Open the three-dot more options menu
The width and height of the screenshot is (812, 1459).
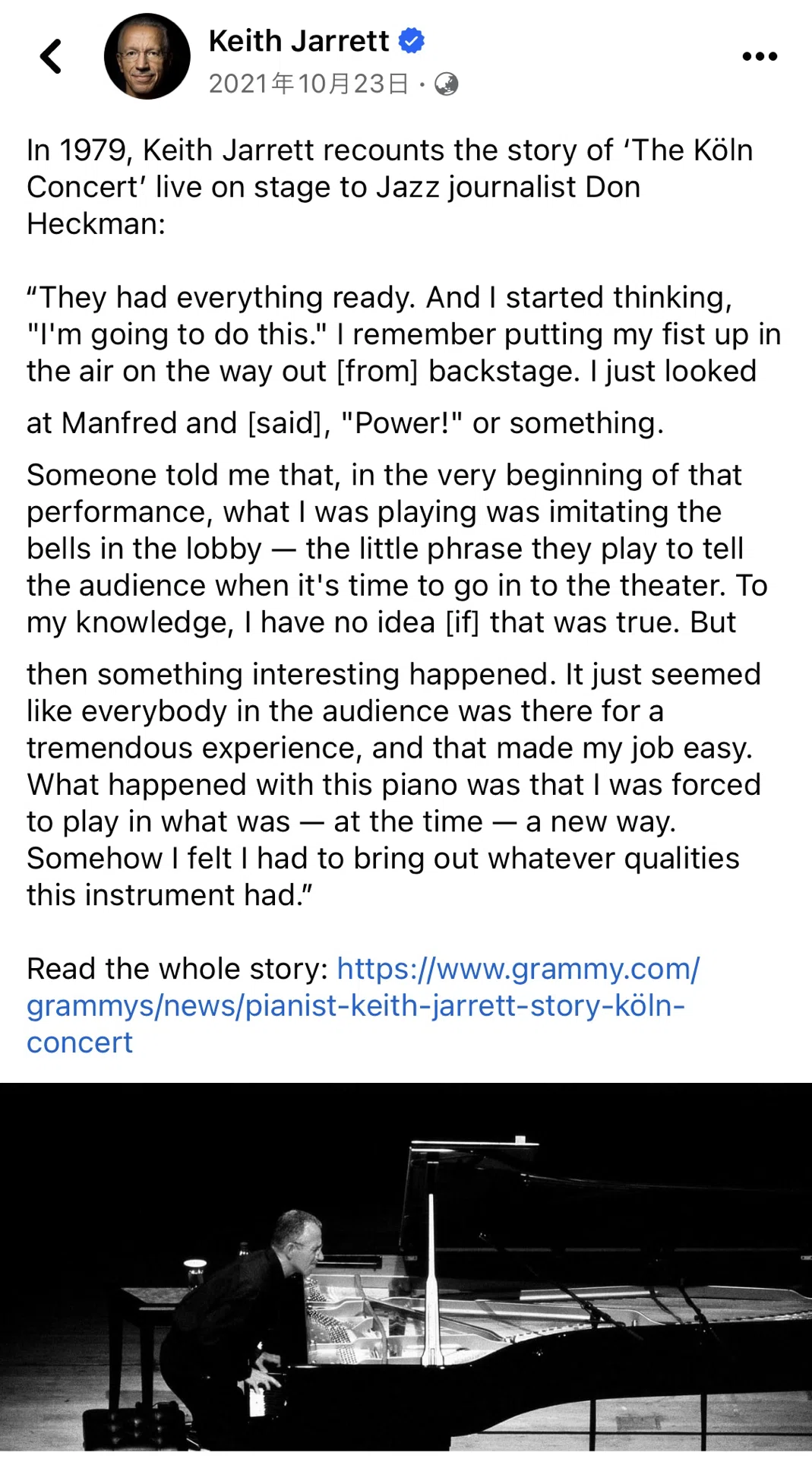tap(760, 56)
